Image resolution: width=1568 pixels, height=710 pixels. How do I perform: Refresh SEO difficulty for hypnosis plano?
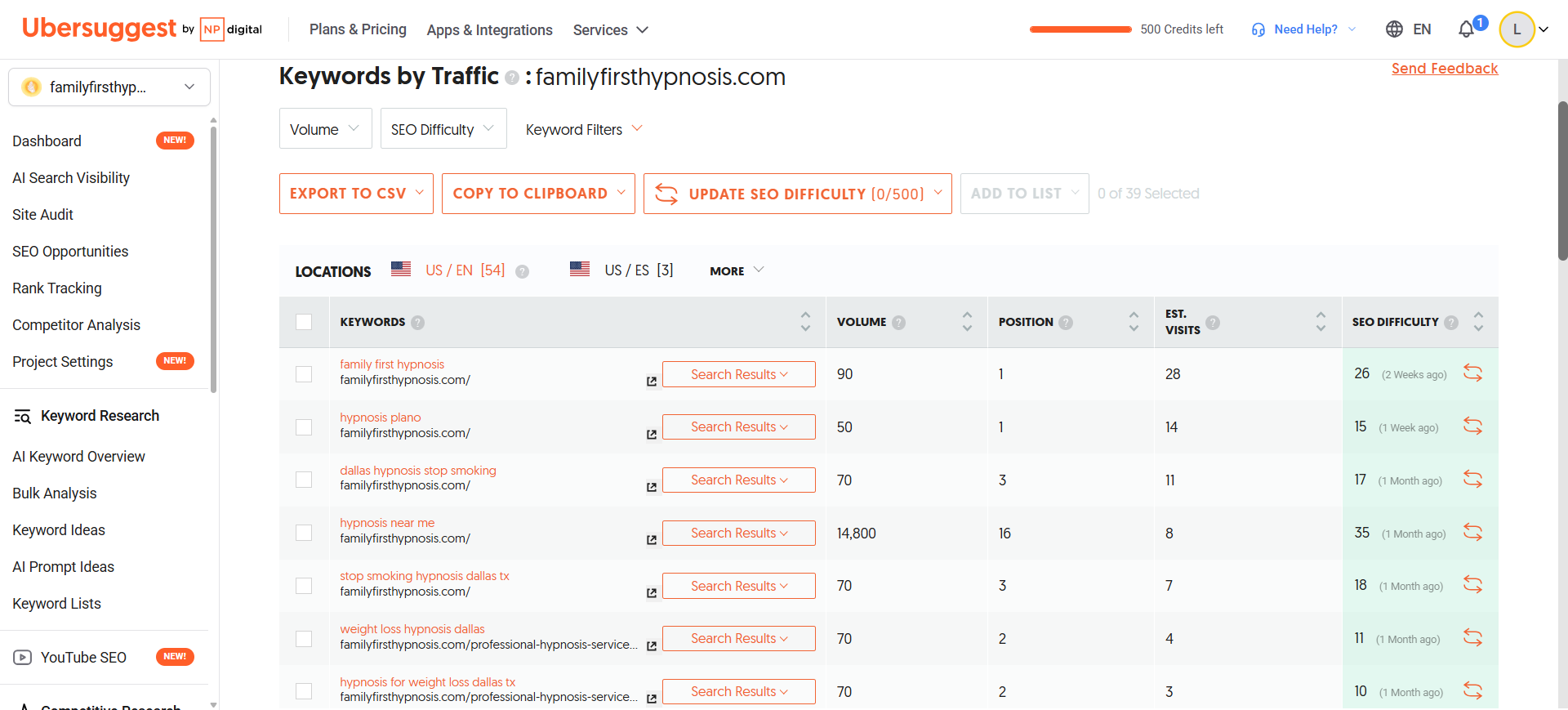pyautogui.click(x=1472, y=426)
